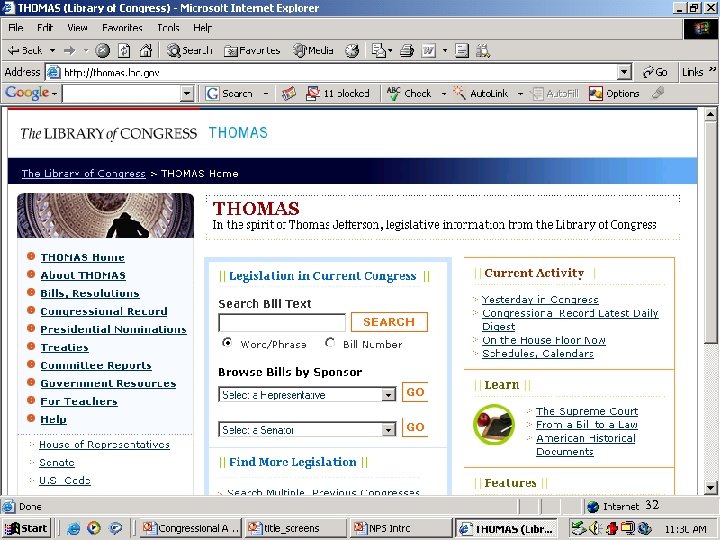Image resolution: width=720 pixels, height=540 pixels.
Task: Click the Discuss toolbar icon
Action: (x=462, y=51)
